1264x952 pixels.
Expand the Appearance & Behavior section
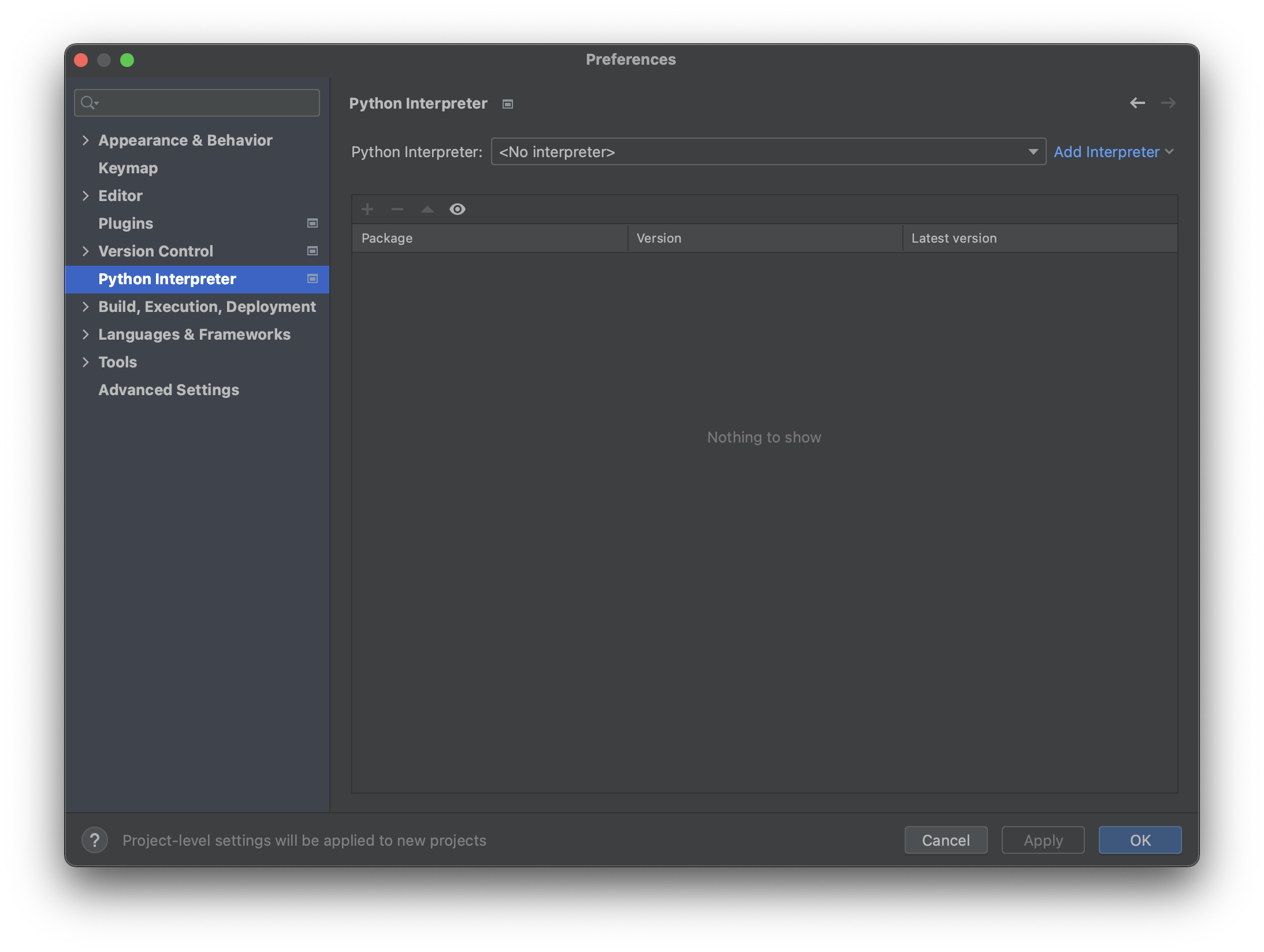pyautogui.click(x=85, y=140)
